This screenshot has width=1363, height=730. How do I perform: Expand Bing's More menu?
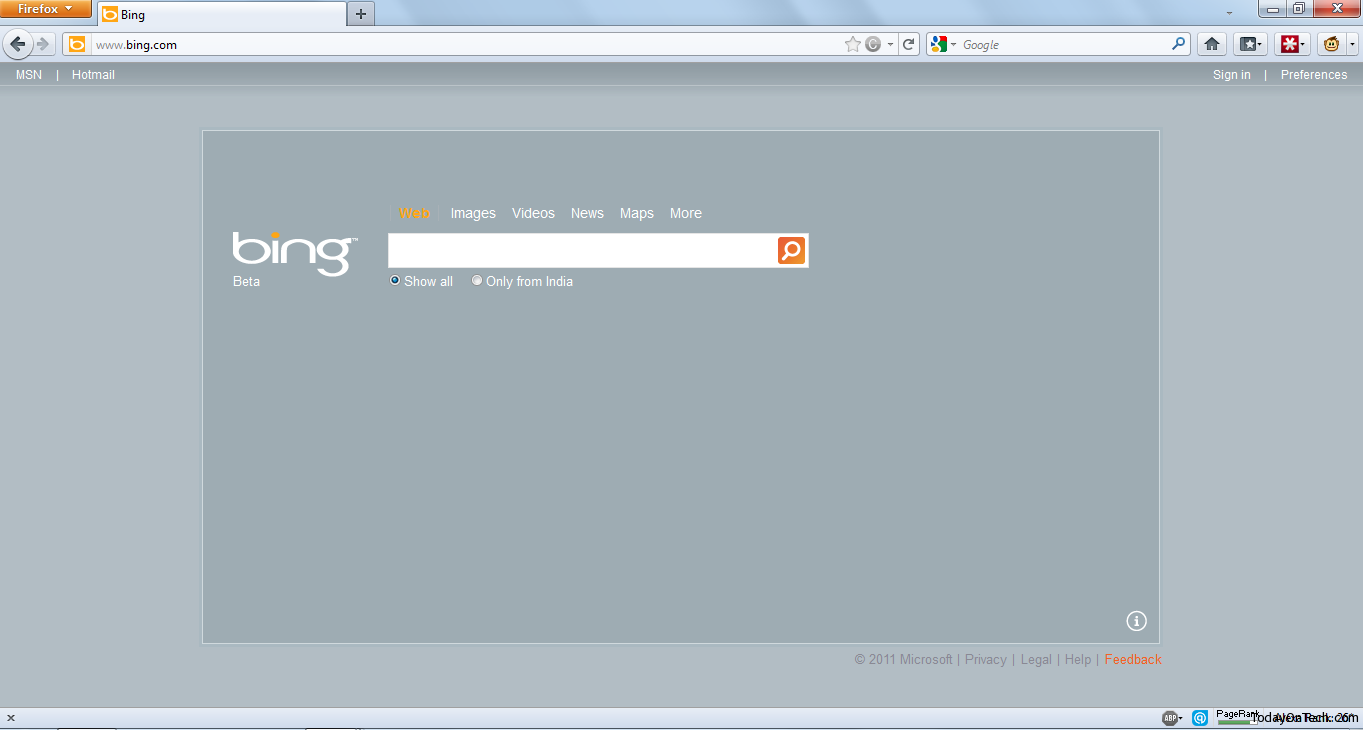click(686, 213)
